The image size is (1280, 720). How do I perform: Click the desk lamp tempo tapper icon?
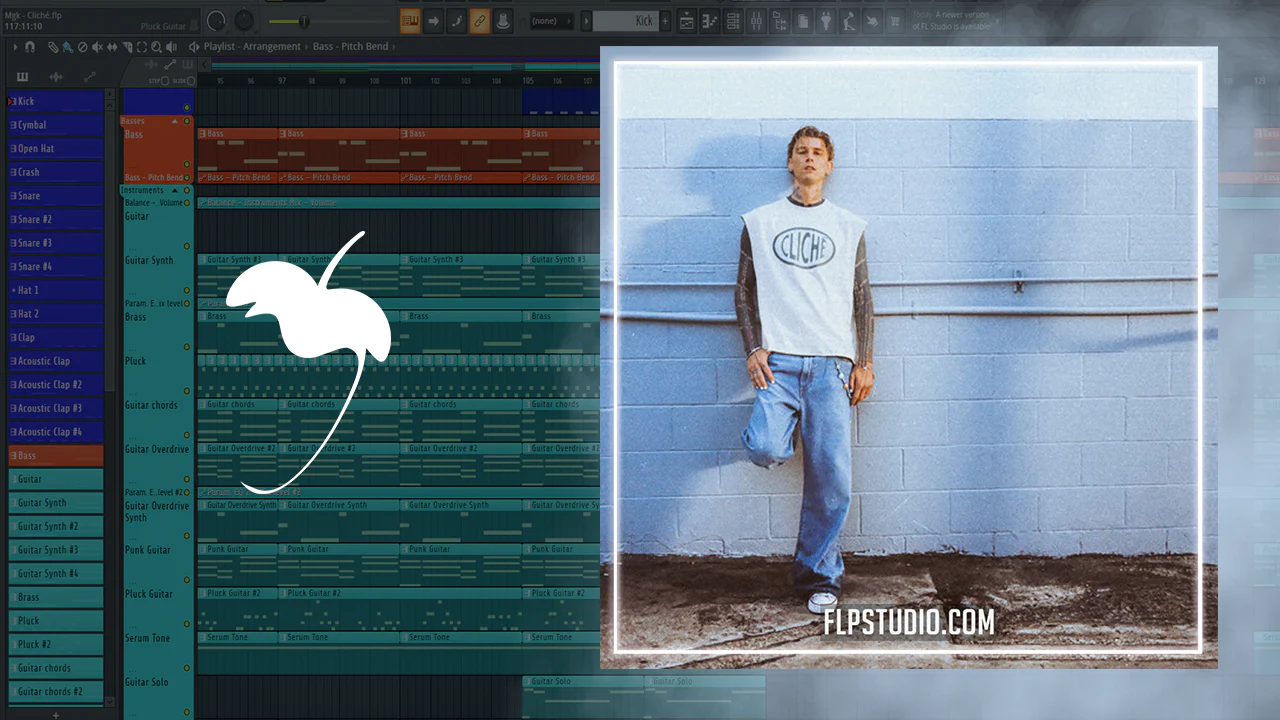(x=850, y=20)
